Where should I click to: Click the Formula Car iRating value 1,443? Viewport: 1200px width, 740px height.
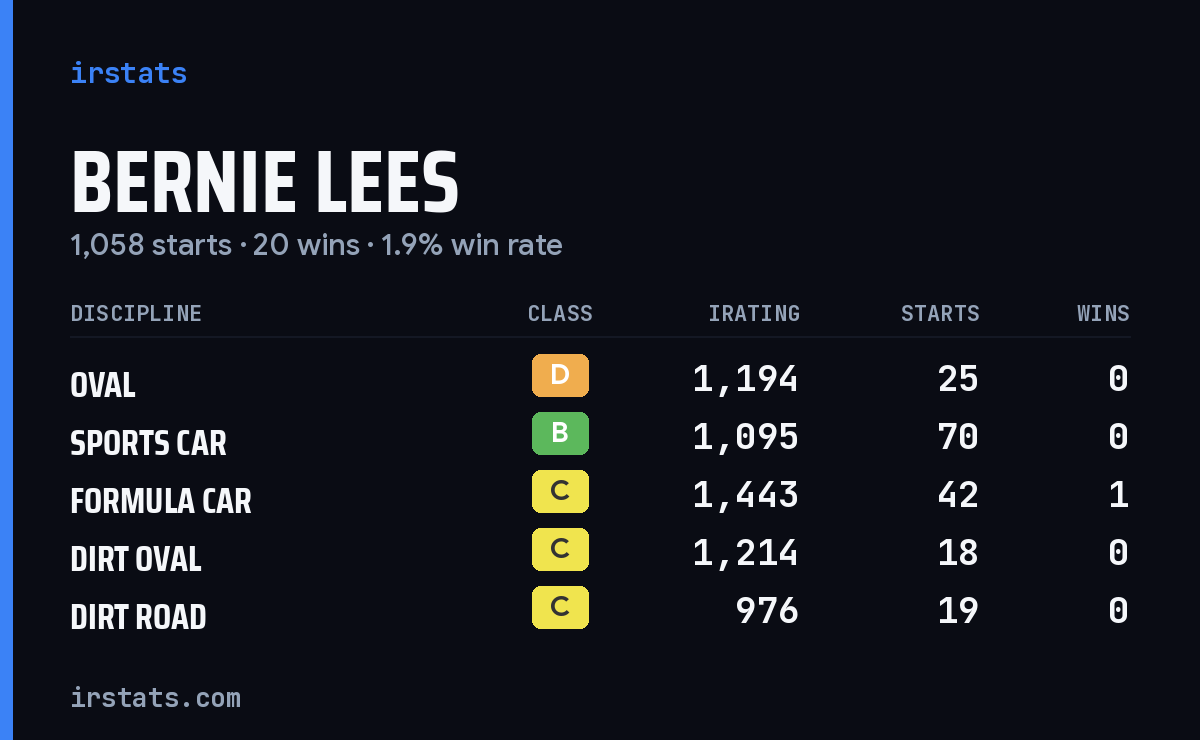click(746, 495)
